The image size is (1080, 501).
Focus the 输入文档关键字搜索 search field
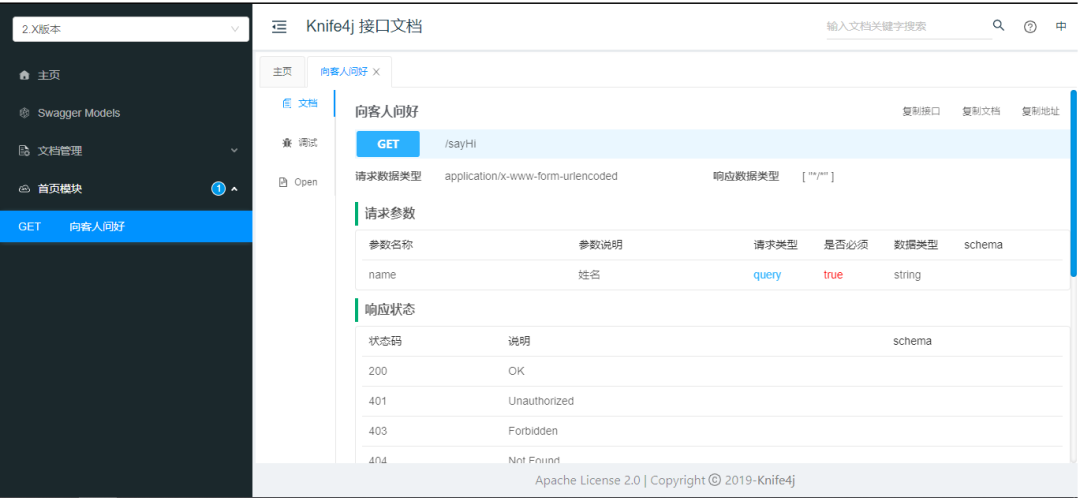pyautogui.click(x=908, y=27)
